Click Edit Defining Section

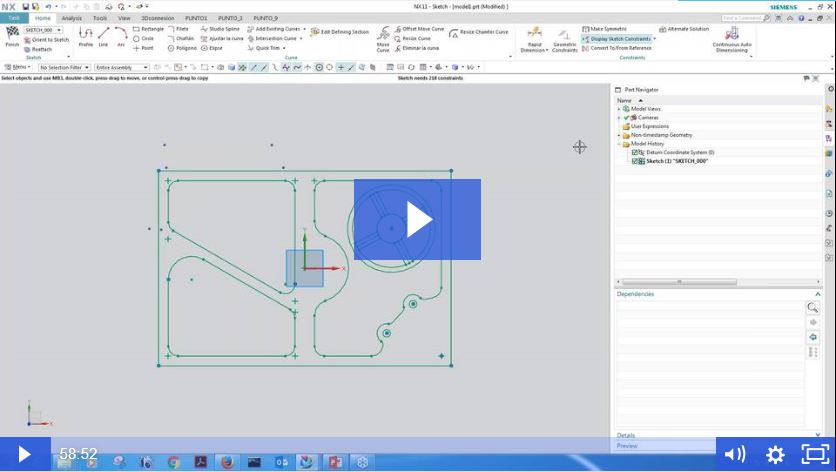coord(340,32)
